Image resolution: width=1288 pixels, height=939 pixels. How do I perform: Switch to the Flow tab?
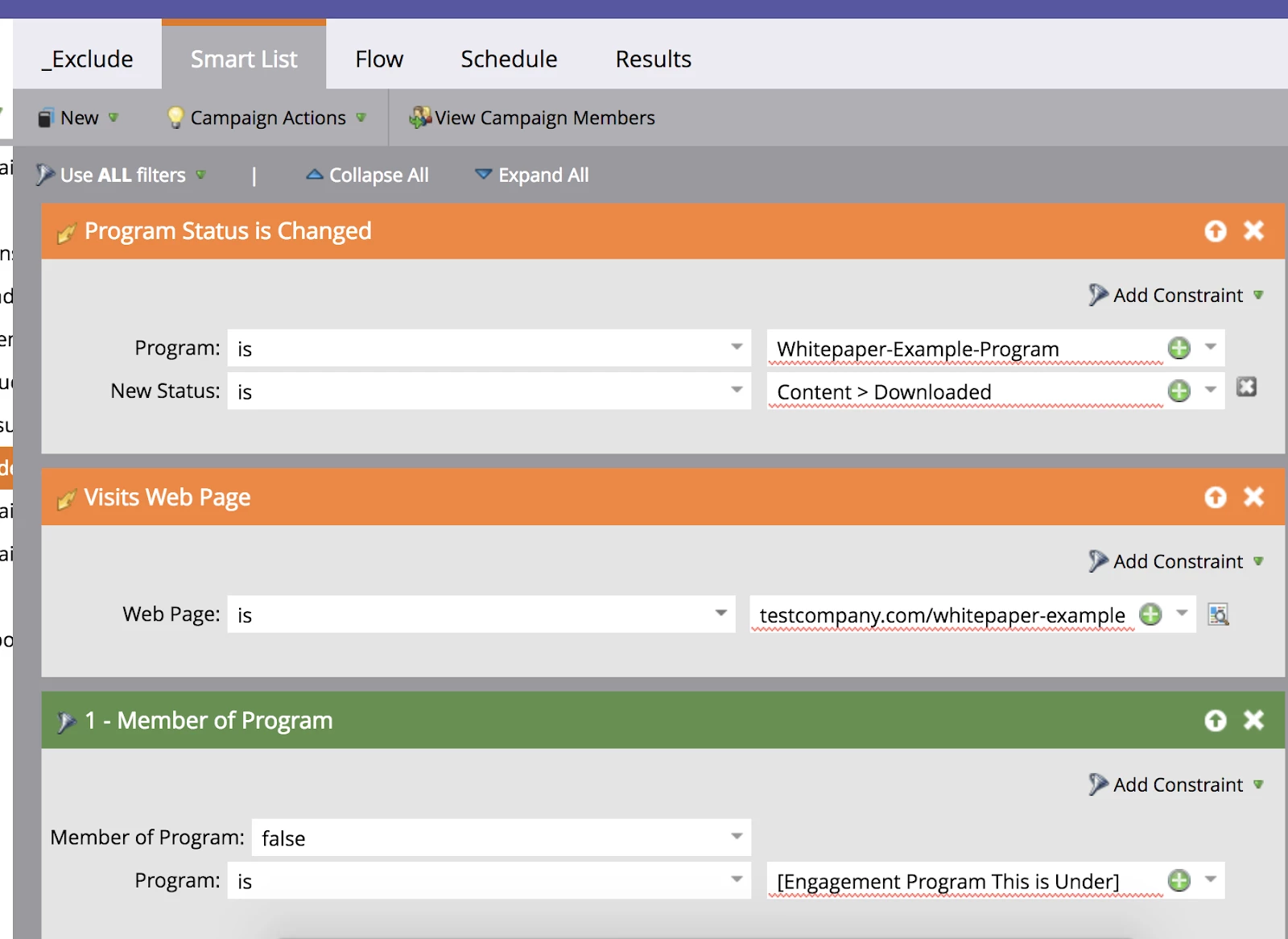pyautogui.click(x=379, y=59)
